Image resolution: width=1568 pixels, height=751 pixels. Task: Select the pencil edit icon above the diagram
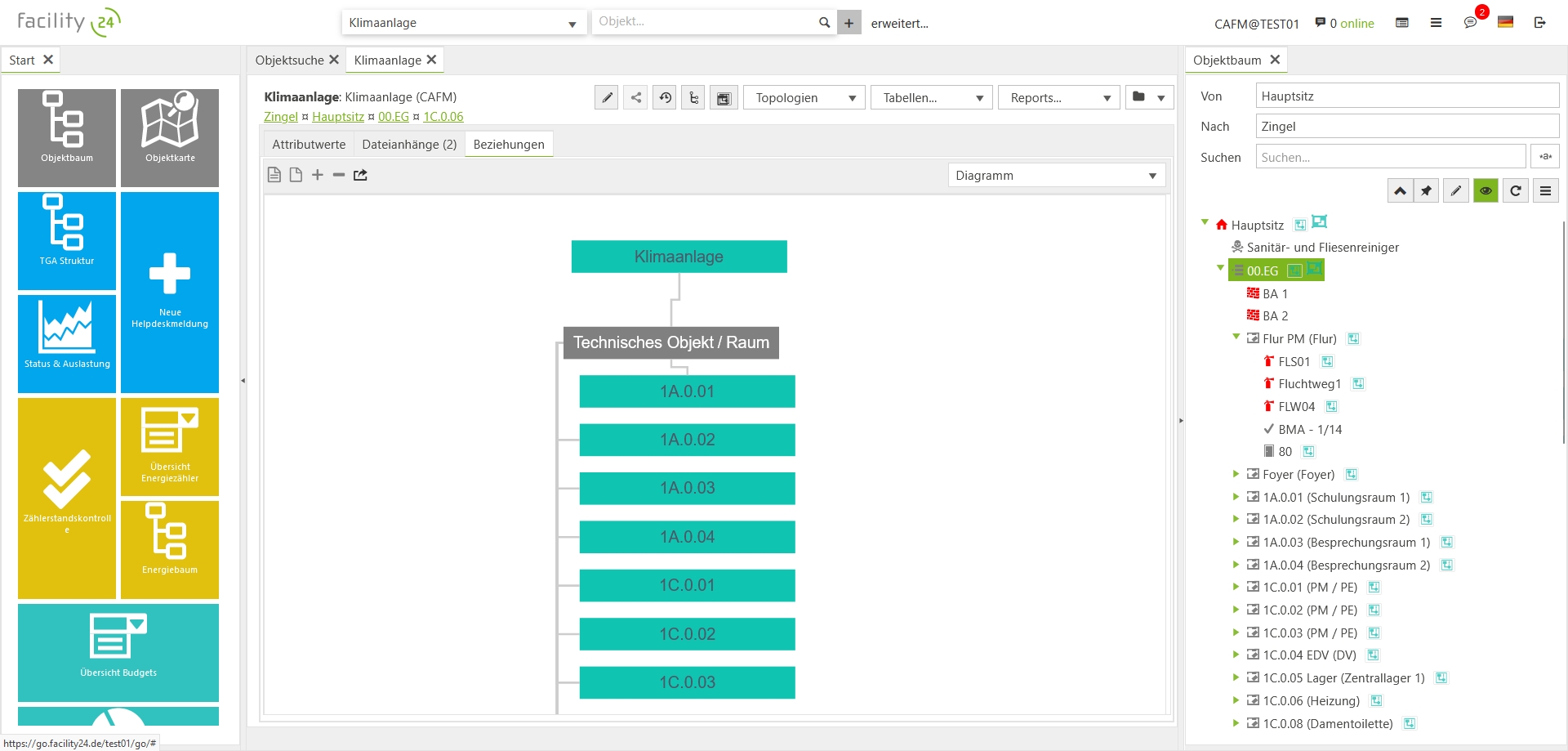(x=607, y=97)
